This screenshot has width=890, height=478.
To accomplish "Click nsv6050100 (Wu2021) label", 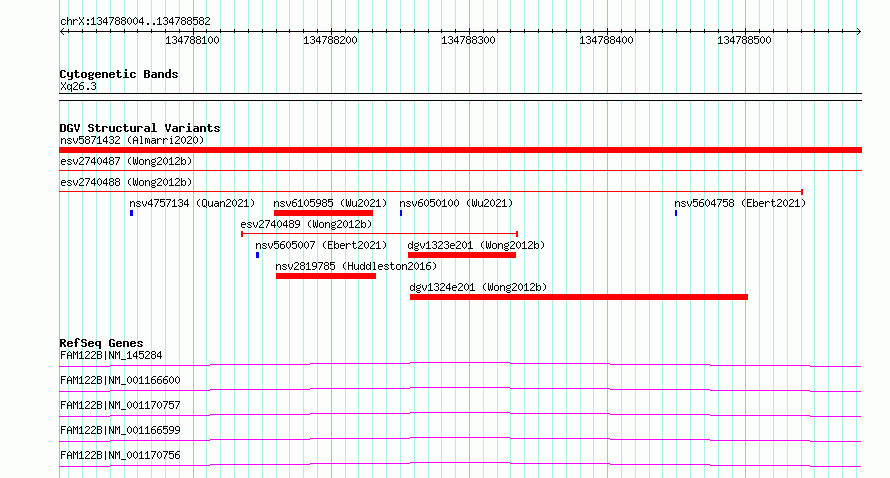I will [456, 203].
